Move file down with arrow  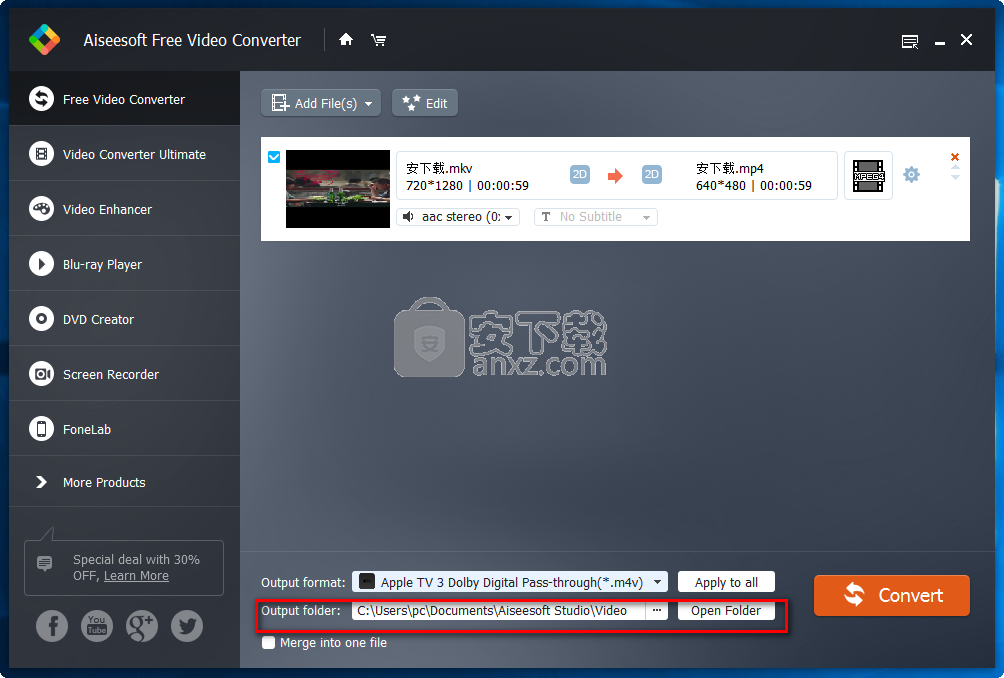pyautogui.click(x=955, y=177)
